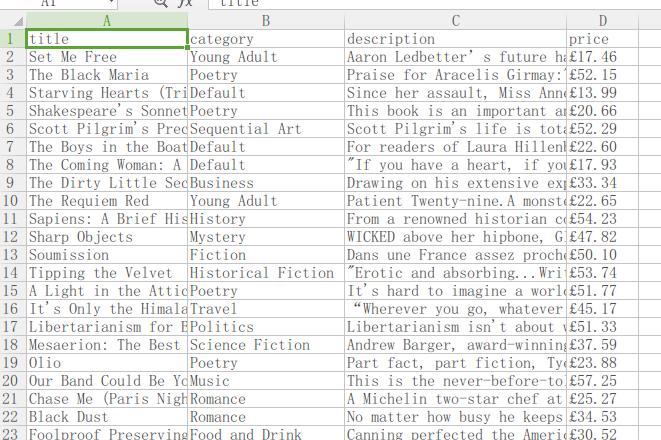
Task: Select the 'Olio' cell
Action: (107, 363)
